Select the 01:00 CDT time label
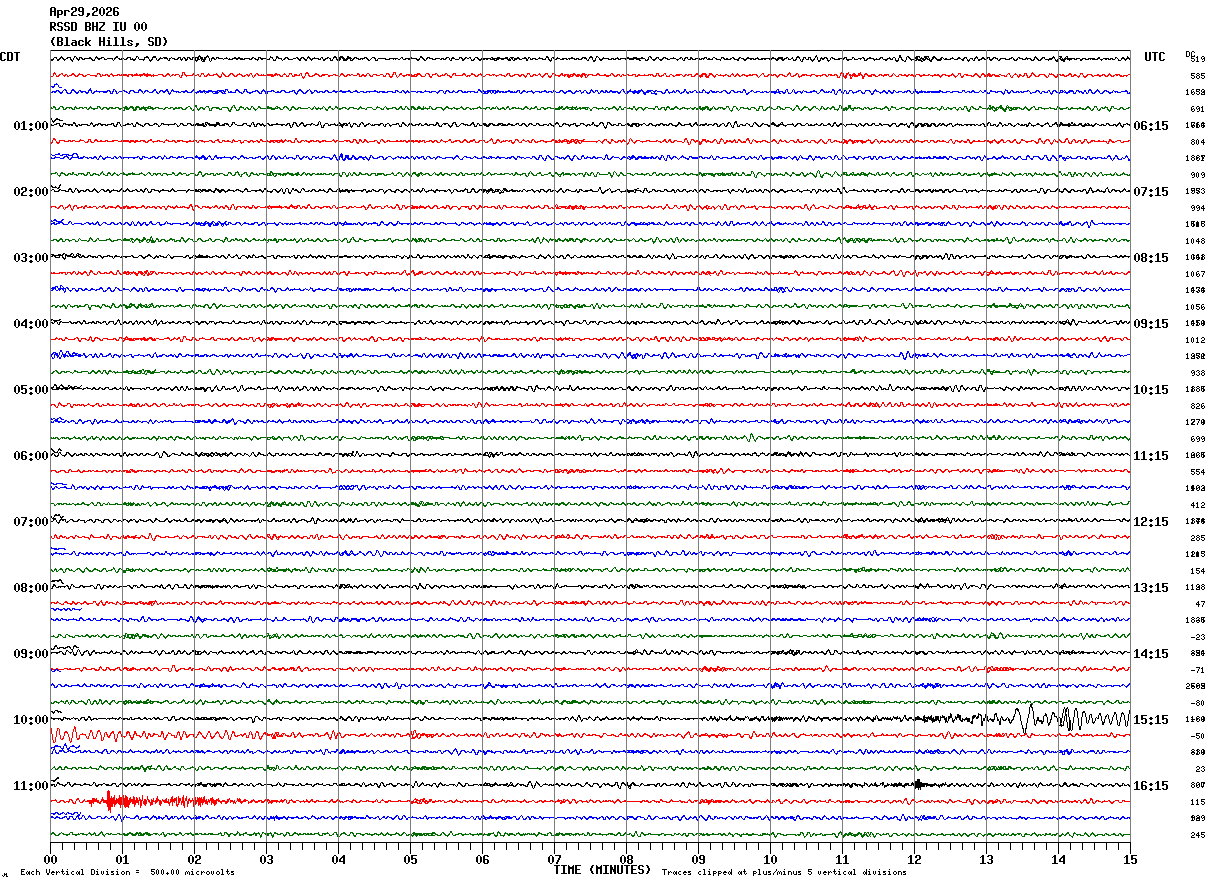 tap(31, 126)
